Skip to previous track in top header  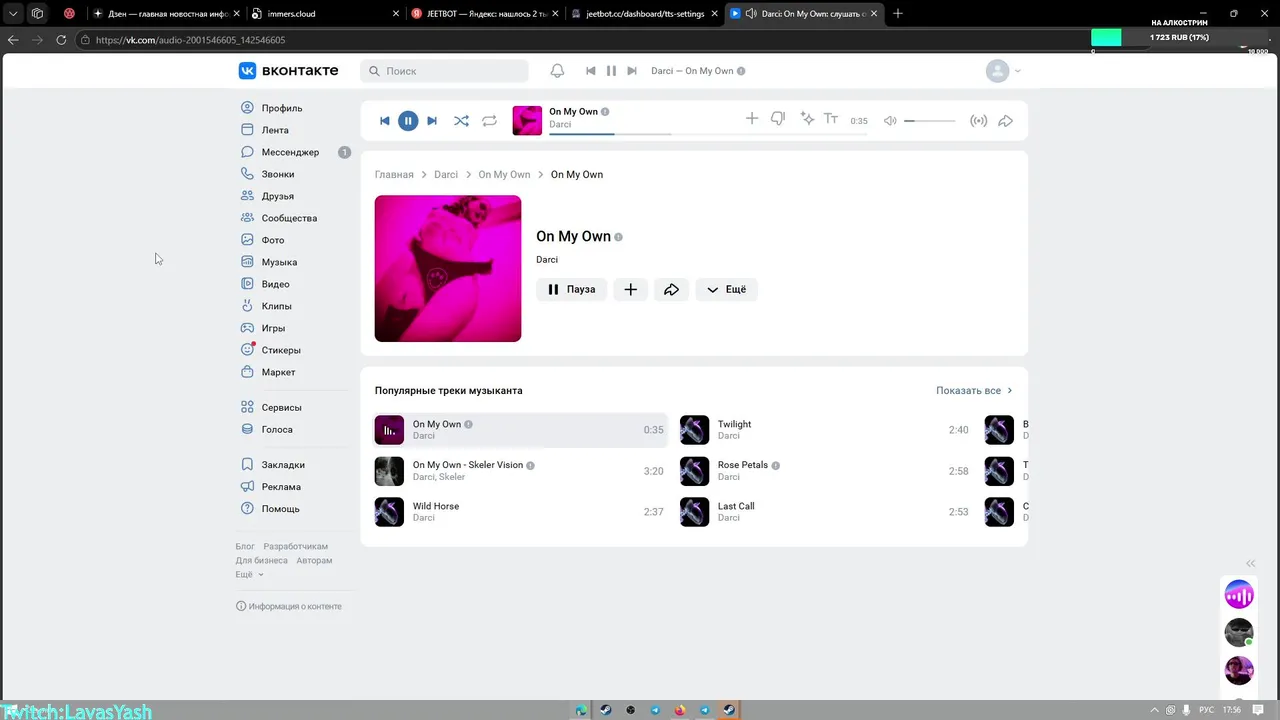point(591,71)
